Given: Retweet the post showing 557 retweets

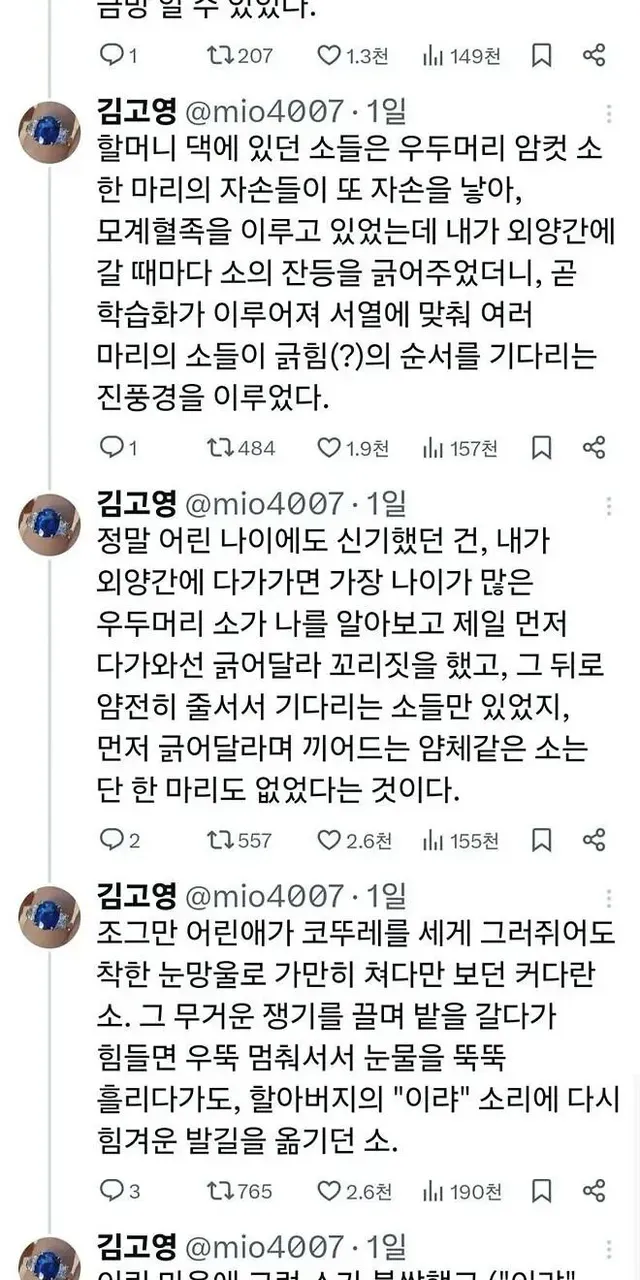Looking at the screenshot, I should tap(217, 840).
